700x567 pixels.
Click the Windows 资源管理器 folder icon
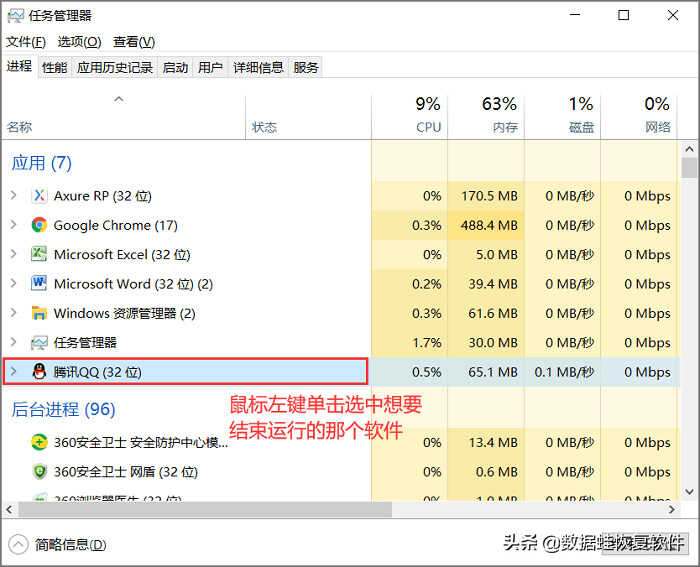(x=39, y=313)
